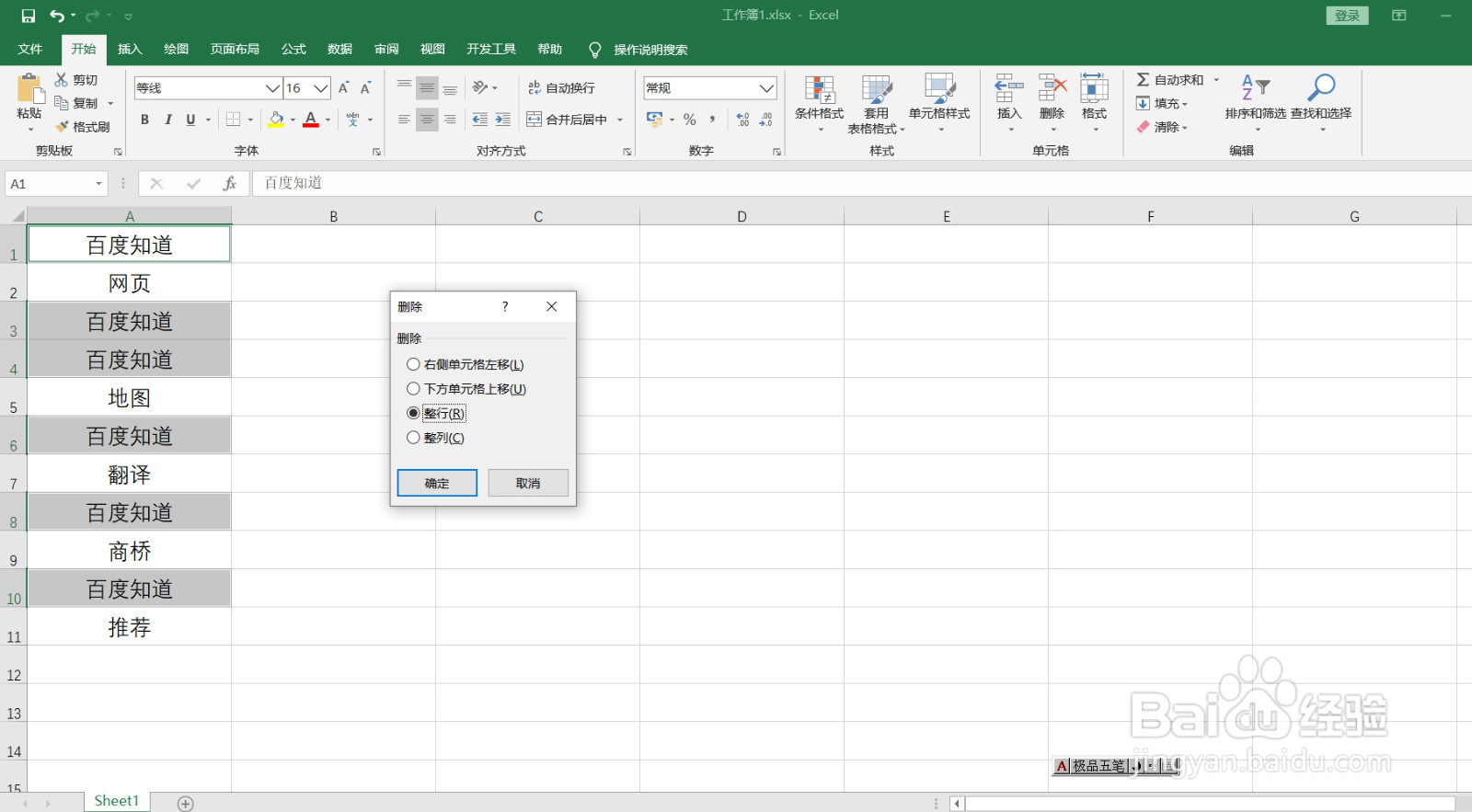The image size is (1472, 812).
Task: Apply the yellow fill color
Action: 276,120
